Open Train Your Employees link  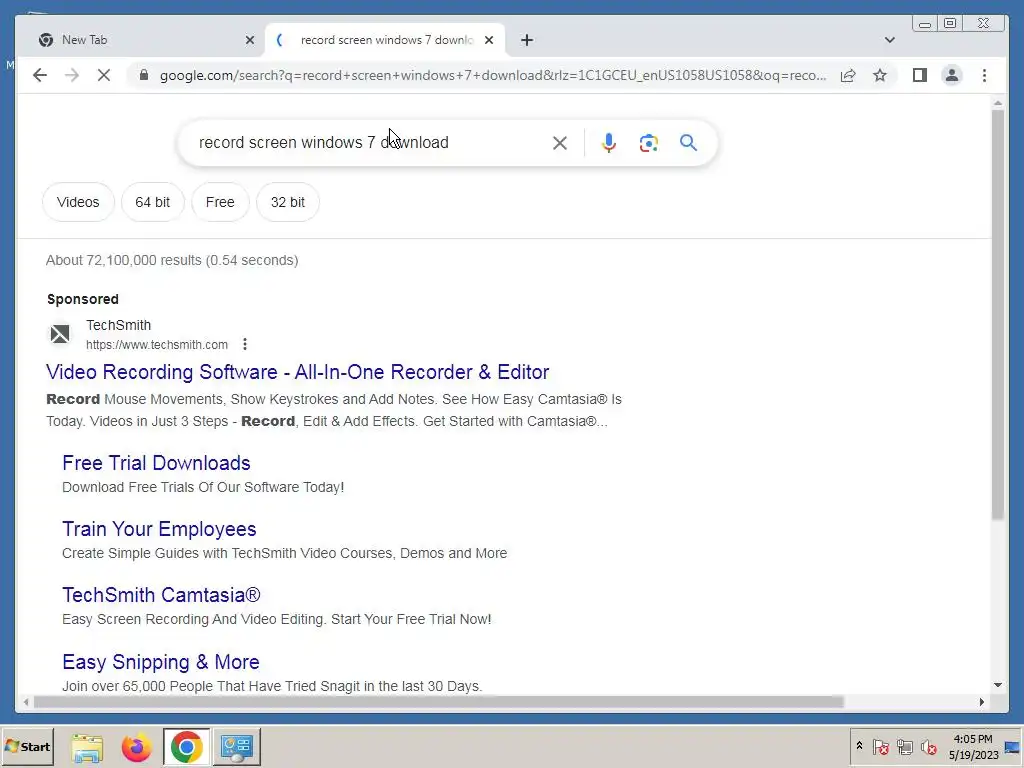click(x=159, y=529)
